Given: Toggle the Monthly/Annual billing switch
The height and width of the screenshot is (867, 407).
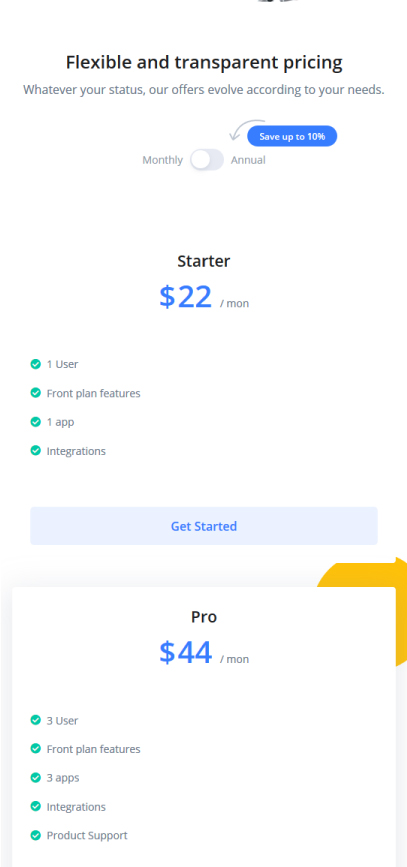Looking at the screenshot, I should [207, 160].
